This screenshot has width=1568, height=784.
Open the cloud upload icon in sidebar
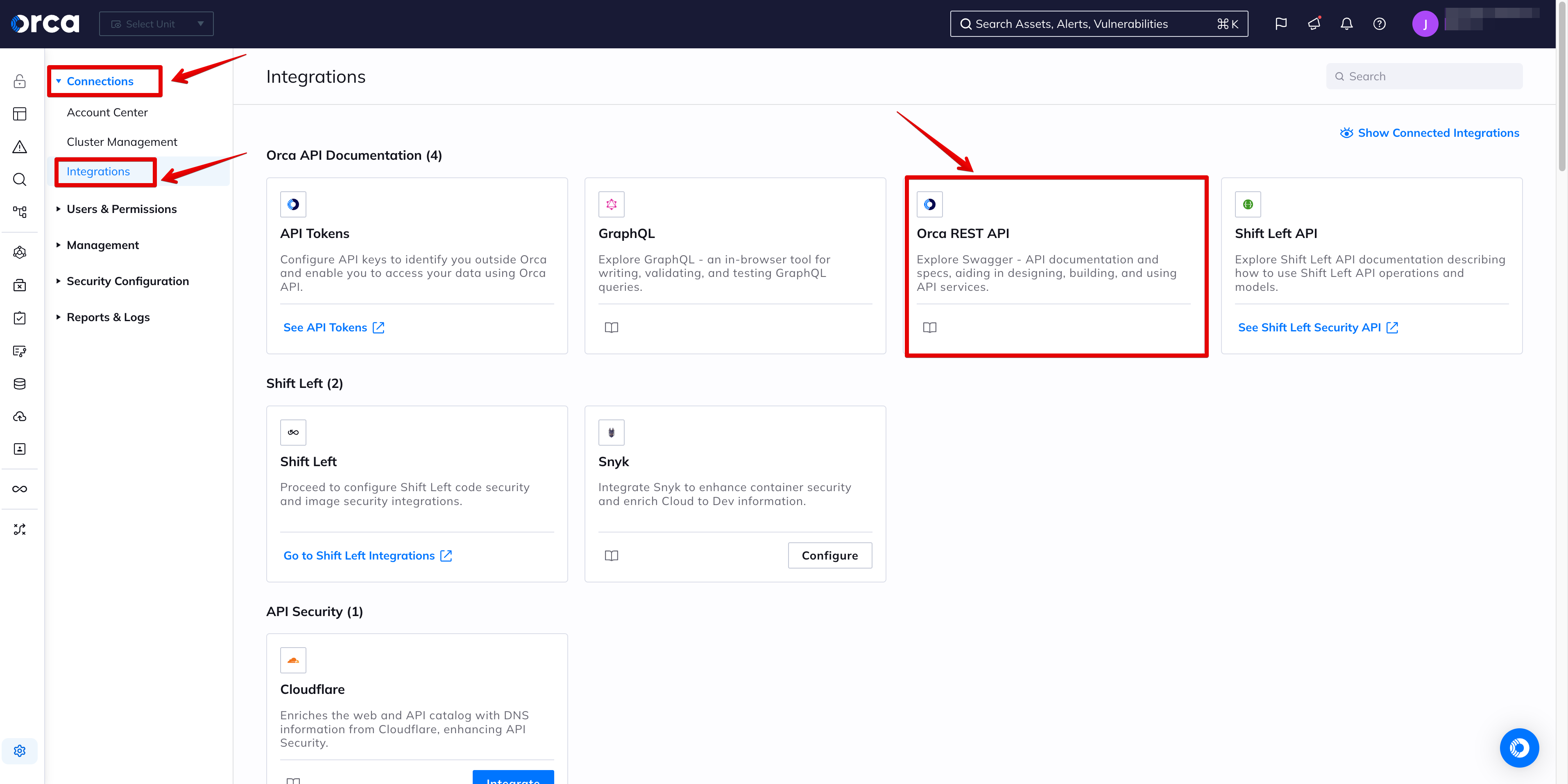click(20, 416)
